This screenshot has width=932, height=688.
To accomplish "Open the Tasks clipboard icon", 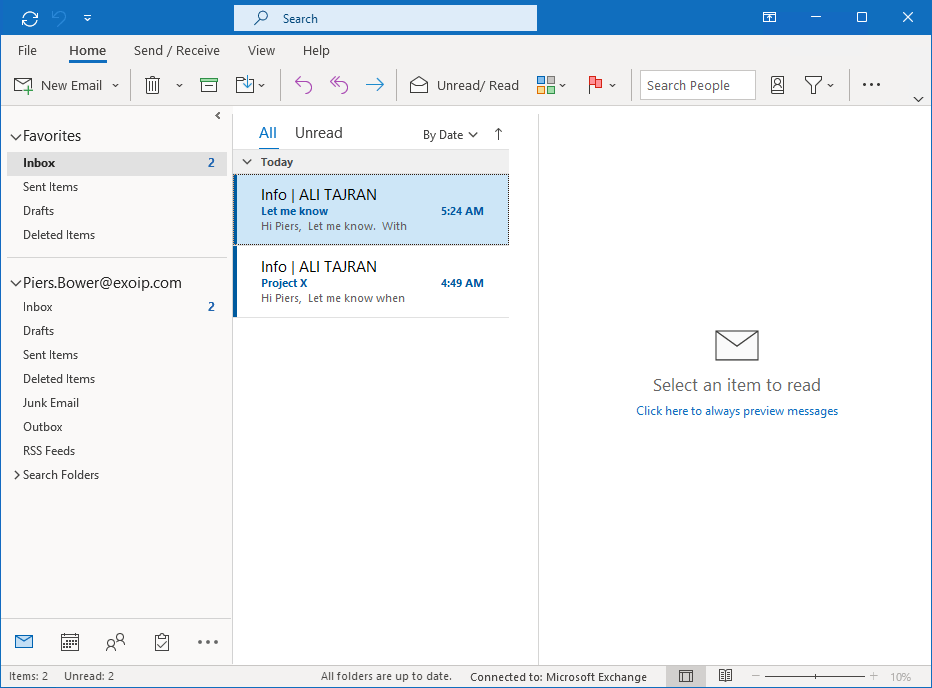I will [162, 642].
